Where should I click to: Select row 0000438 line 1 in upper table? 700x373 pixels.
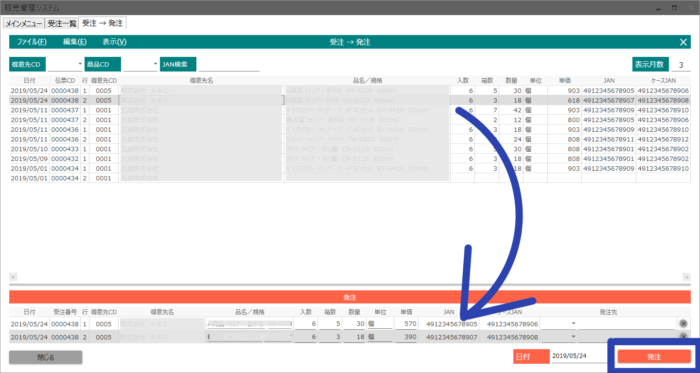[350, 91]
